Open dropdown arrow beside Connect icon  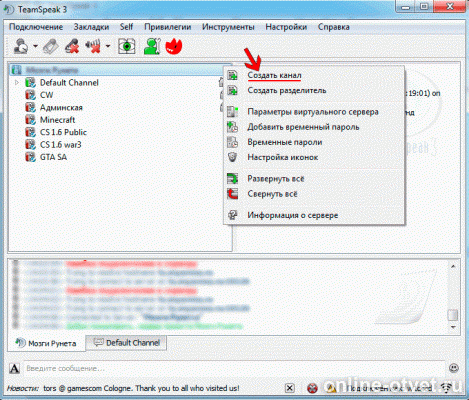[35, 46]
